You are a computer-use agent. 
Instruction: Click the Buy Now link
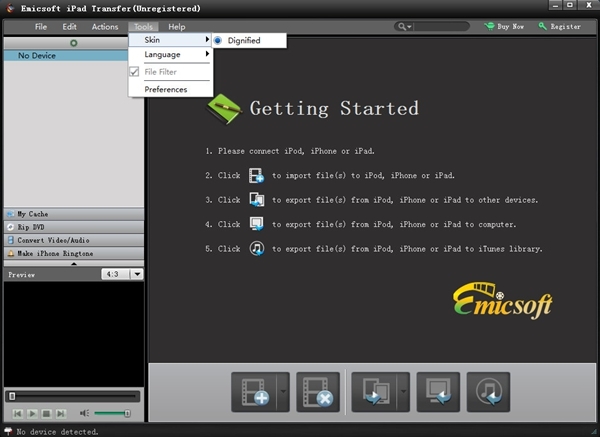pyautogui.click(x=510, y=26)
